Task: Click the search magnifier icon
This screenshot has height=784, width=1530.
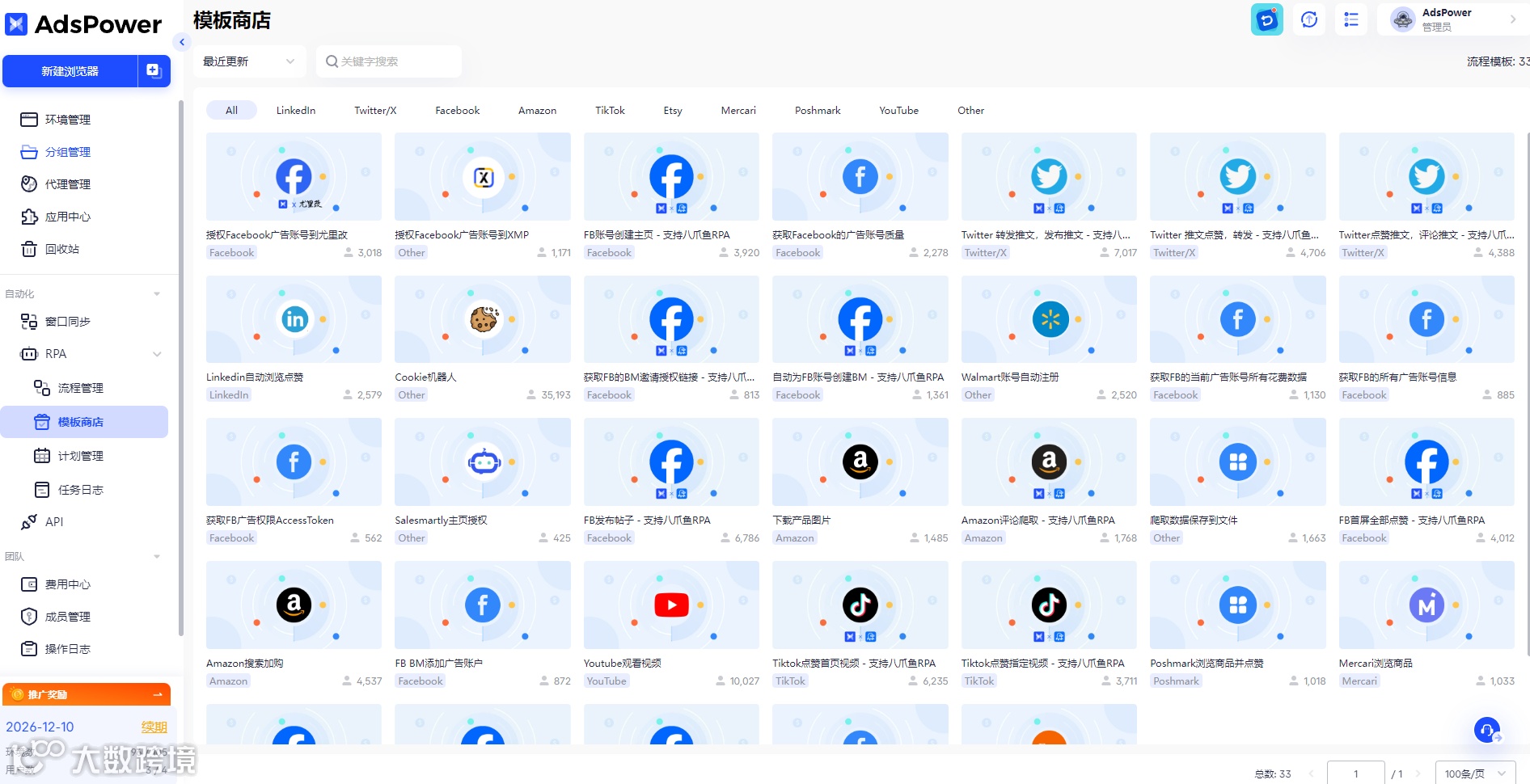Action: click(x=332, y=61)
